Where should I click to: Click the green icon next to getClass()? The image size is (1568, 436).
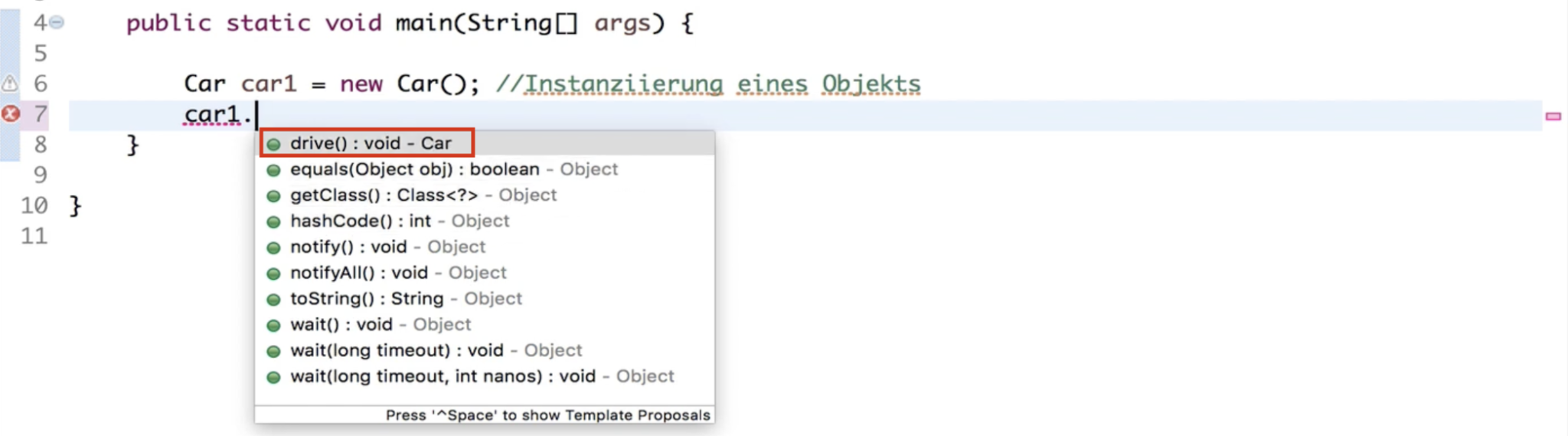pyautogui.click(x=273, y=196)
